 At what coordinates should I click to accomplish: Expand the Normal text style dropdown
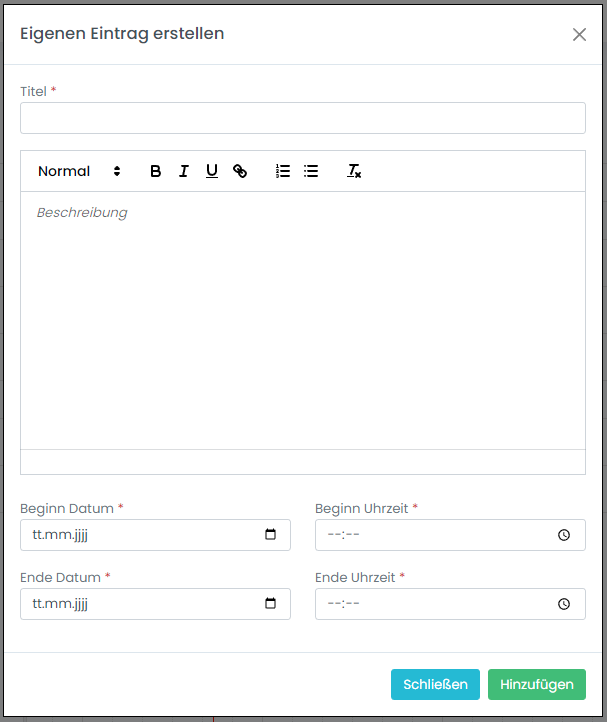click(79, 171)
